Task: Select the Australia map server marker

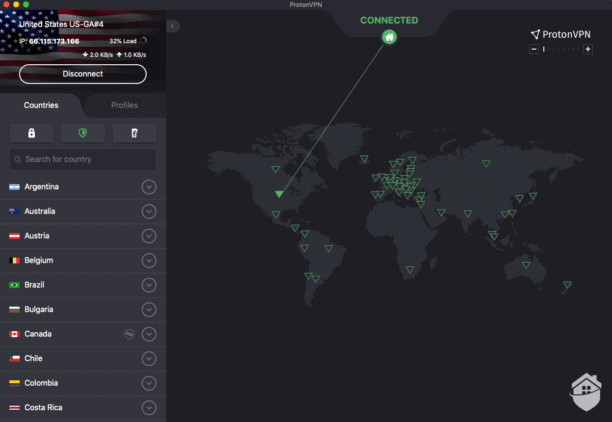Action: pyautogui.click(x=526, y=265)
